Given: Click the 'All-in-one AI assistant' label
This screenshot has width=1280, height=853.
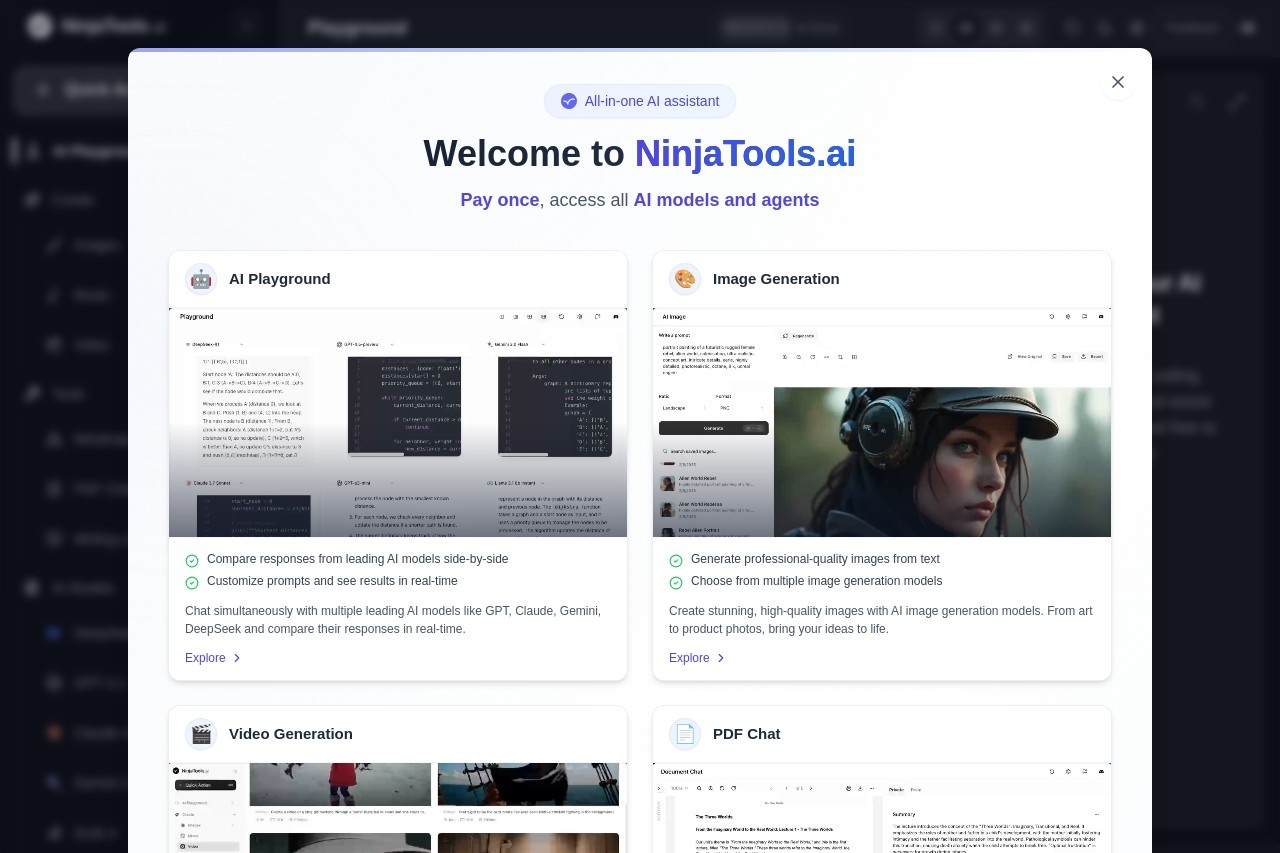Looking at the screenshot, I should (652, 101).
